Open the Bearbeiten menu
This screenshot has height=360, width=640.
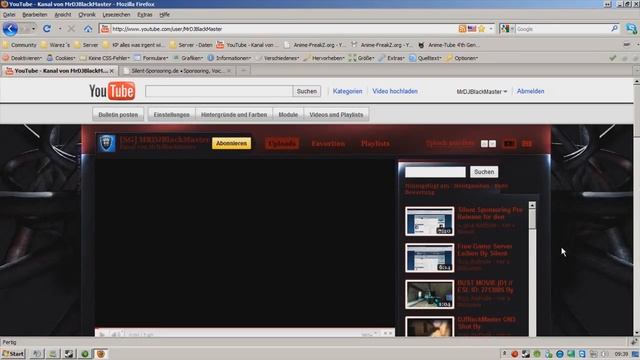click(x=35, y=15)
